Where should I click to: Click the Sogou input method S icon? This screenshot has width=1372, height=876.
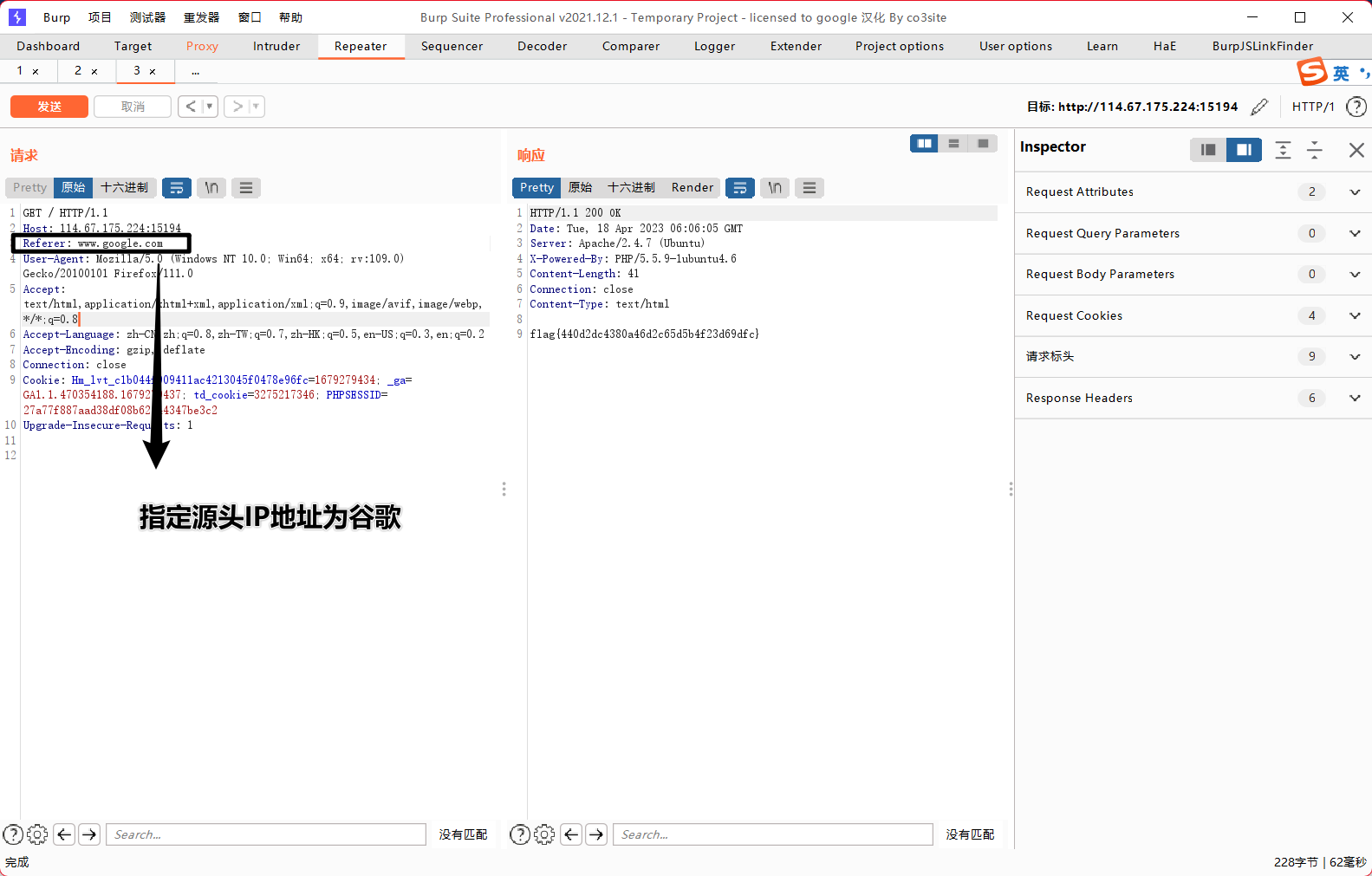[1312, 72]
